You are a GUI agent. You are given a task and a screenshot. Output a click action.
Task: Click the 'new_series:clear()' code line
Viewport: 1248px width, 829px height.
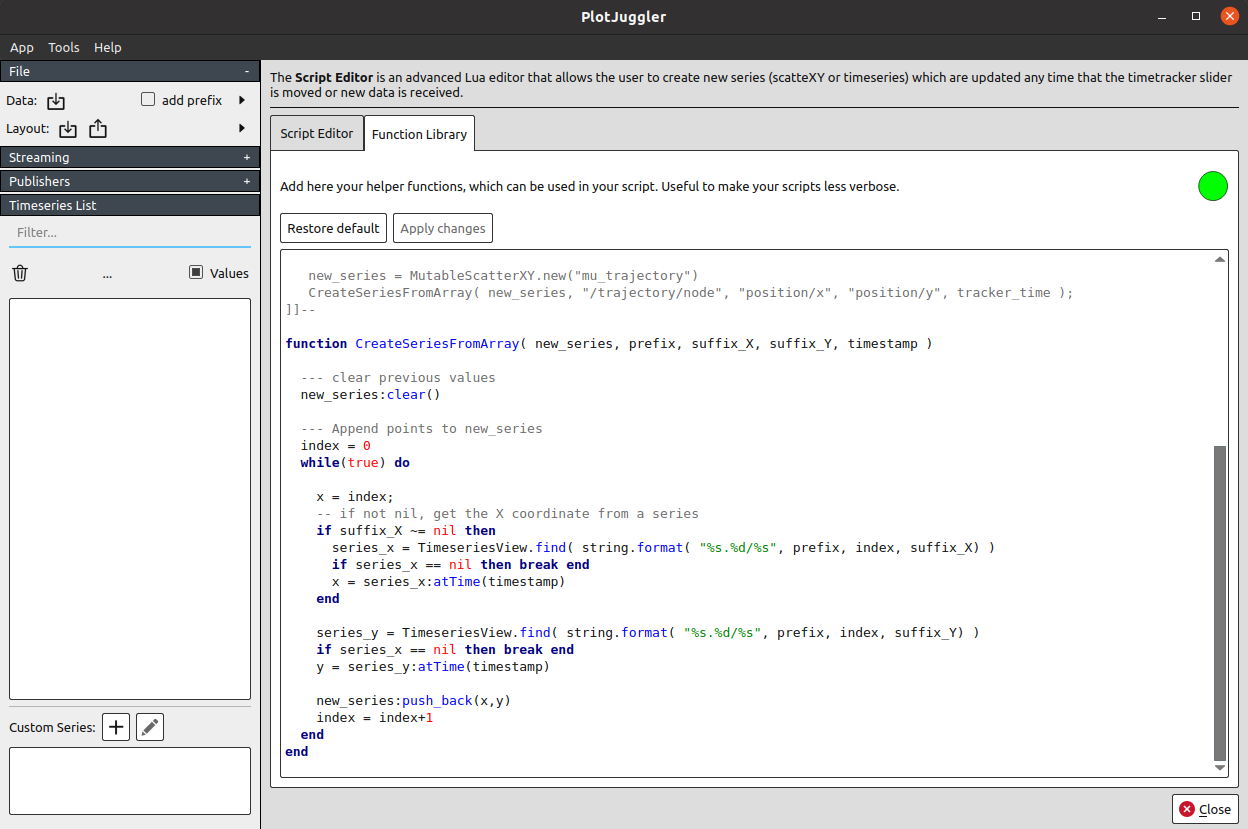pyautogui.click(x=371, y=394)
